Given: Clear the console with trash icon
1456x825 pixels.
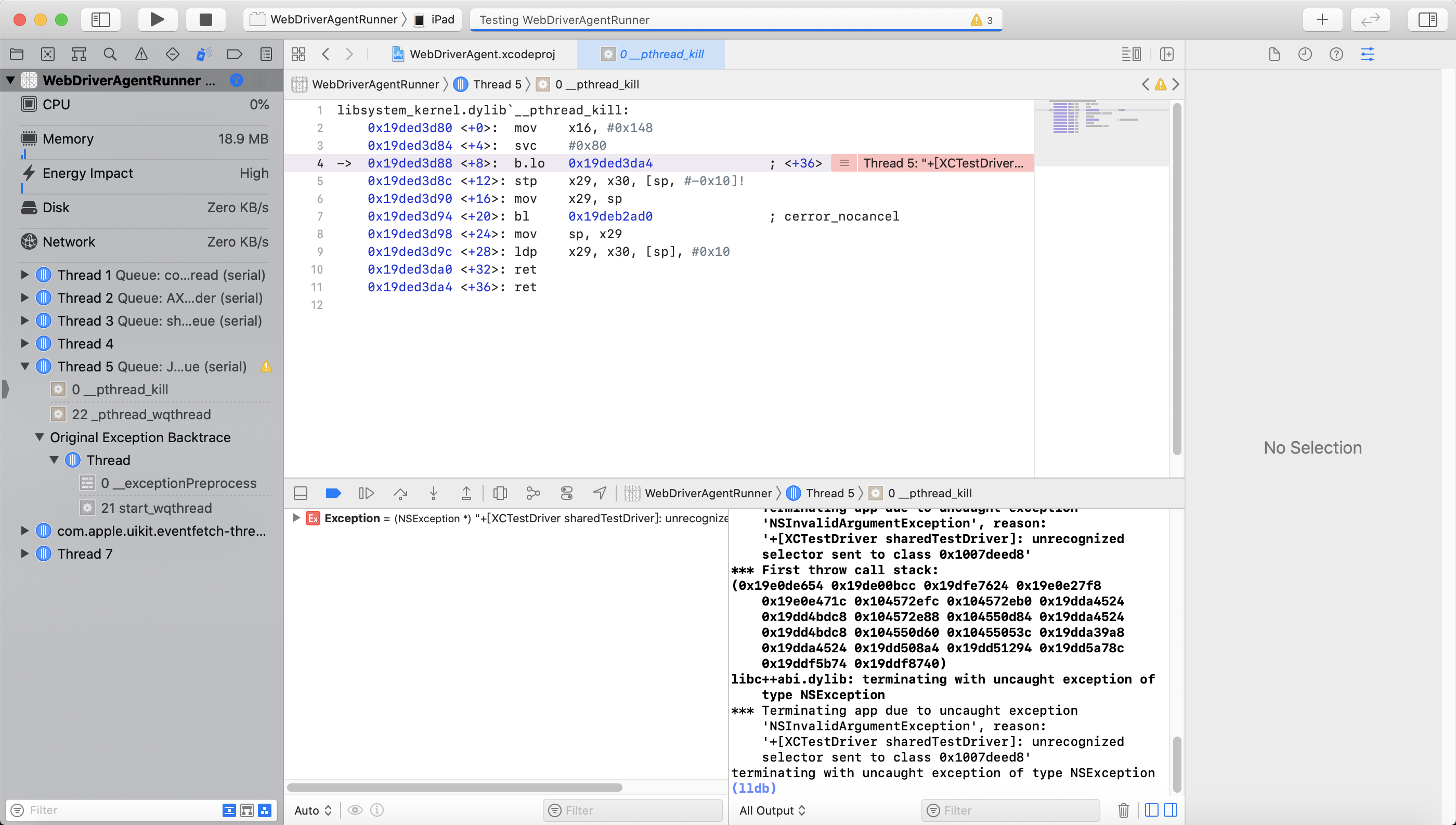Looking at the screenshot, I should [x=1124, y=811].
